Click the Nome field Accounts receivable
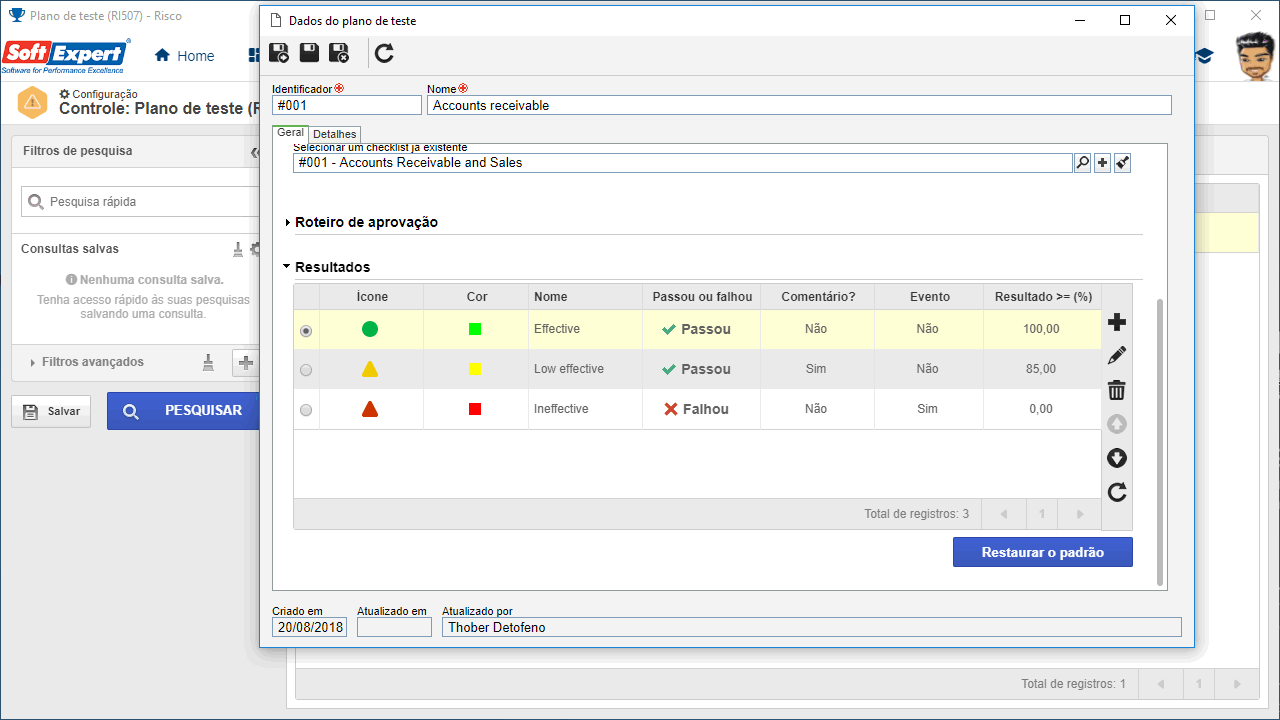This screenshot has width=1280, height=720. (799, 105)
